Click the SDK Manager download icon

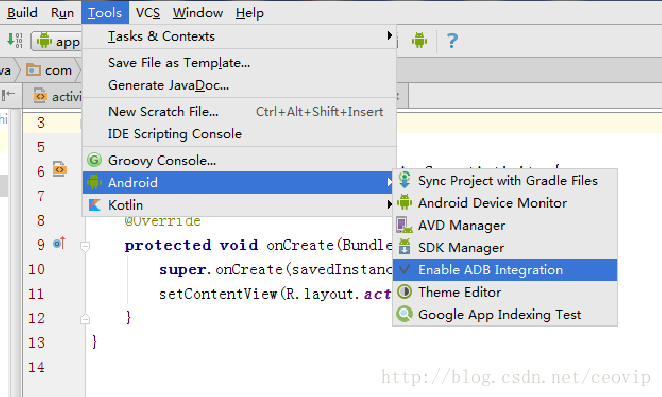pos(404,247)
